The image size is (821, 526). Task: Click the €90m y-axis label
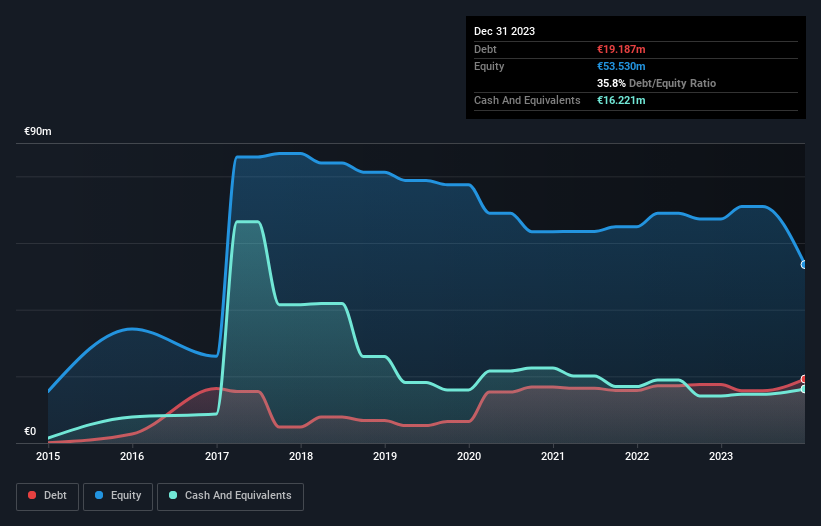[38, 131]
